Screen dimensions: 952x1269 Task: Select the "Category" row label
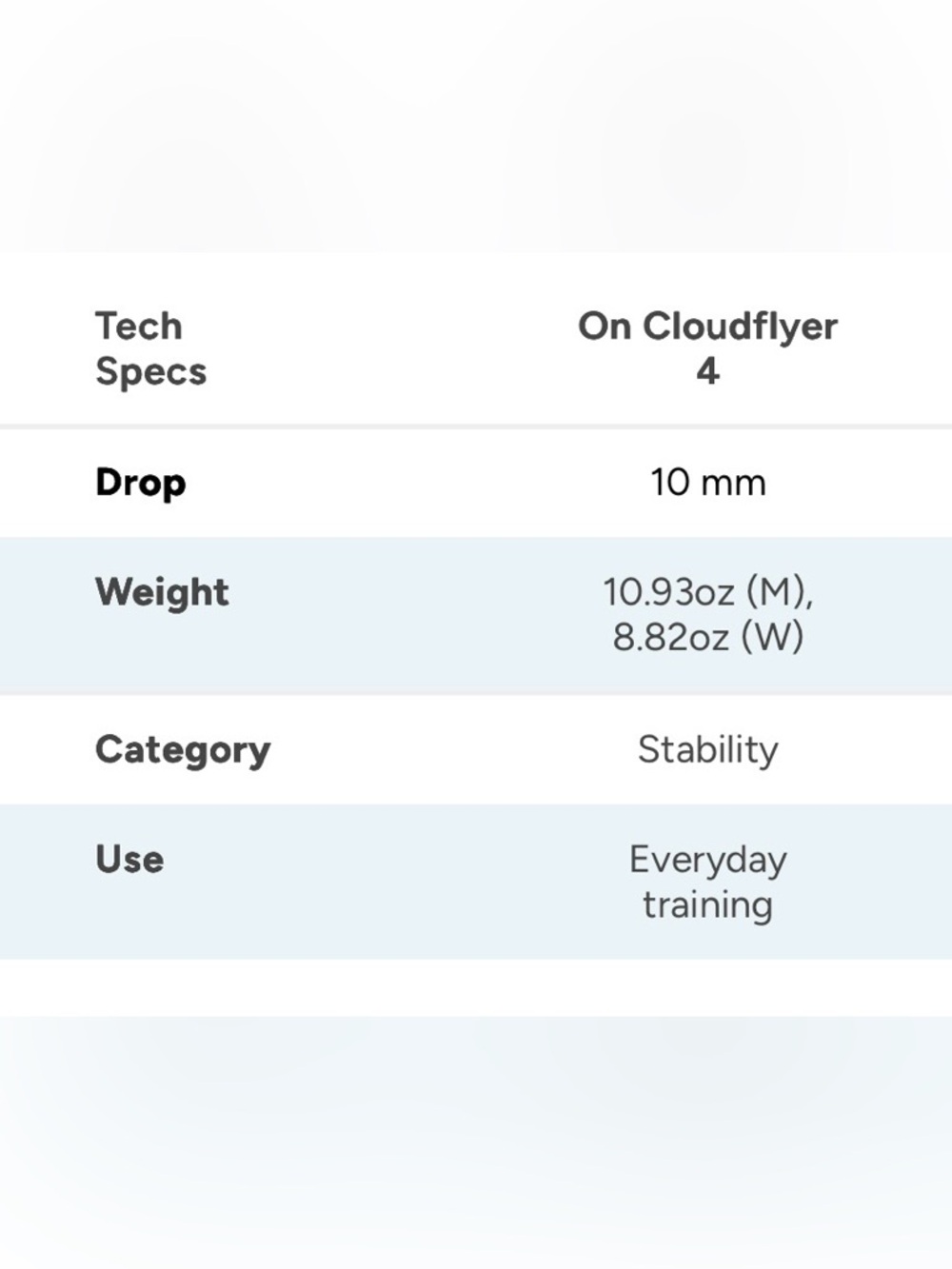(183, 750)
